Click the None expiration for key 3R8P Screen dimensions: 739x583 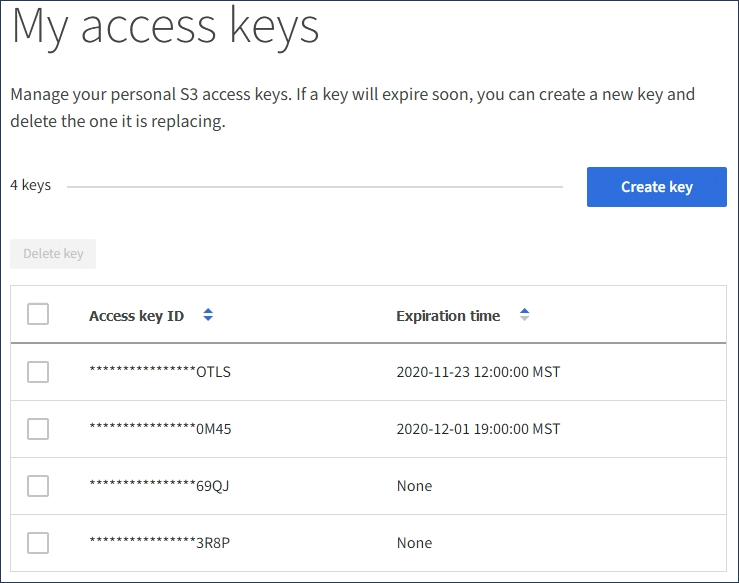tap(414, 543)
